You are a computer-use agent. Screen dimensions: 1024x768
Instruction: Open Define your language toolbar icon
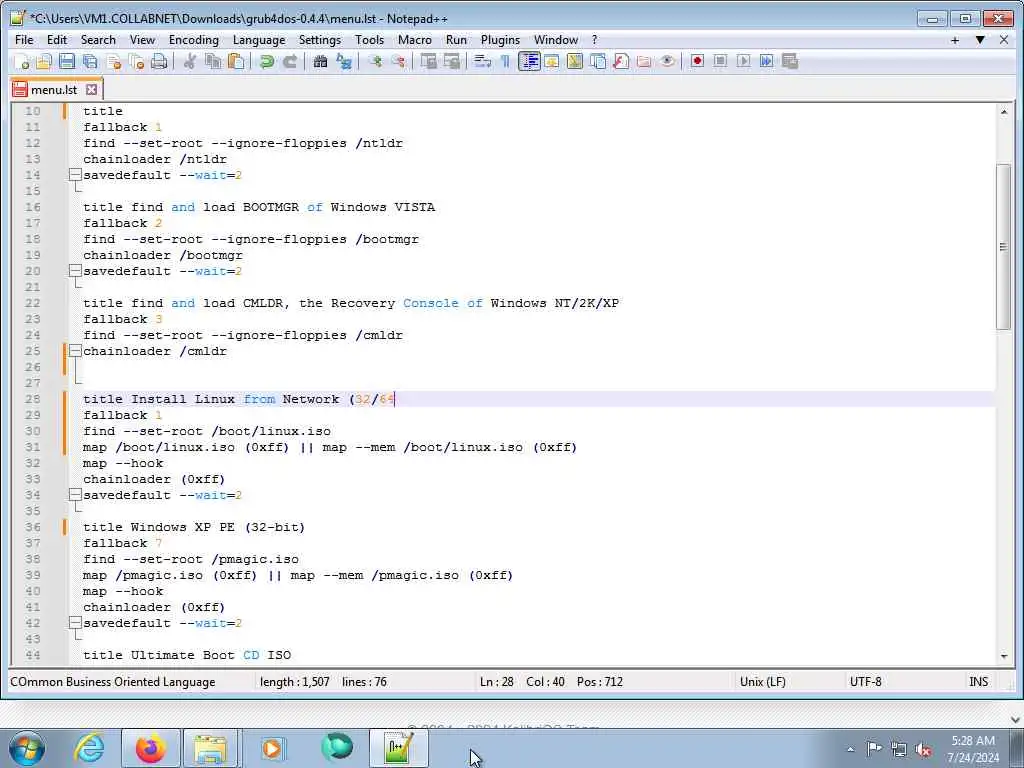coord(552,61)
